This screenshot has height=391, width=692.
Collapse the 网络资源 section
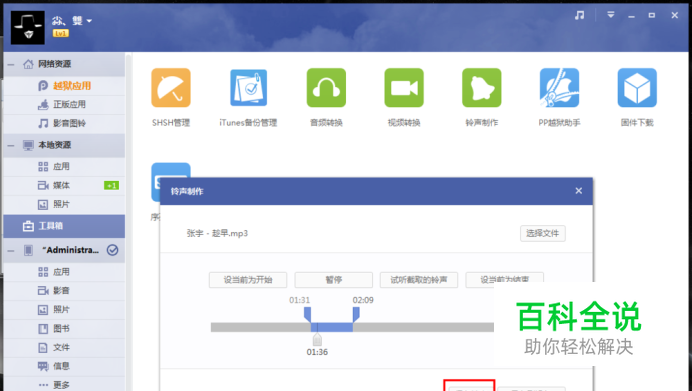(11, 64)
